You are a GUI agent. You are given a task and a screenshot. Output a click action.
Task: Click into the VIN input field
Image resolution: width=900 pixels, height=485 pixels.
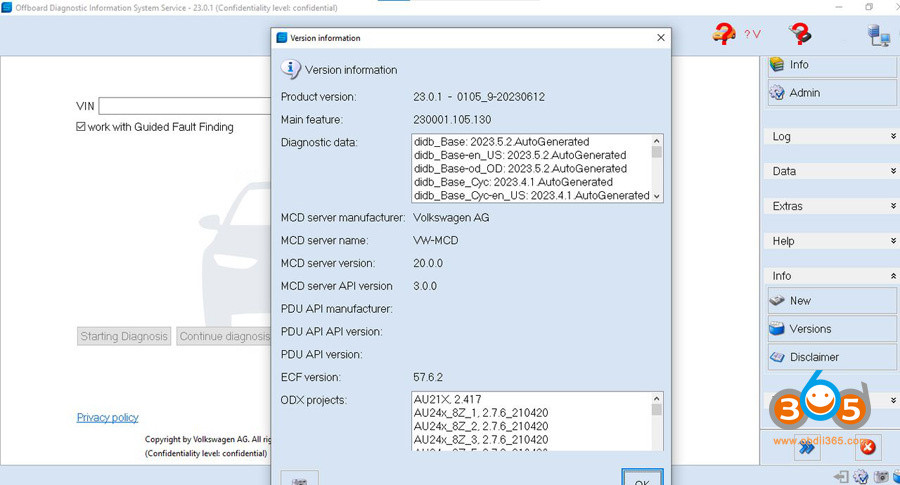[x=185, y=106]
